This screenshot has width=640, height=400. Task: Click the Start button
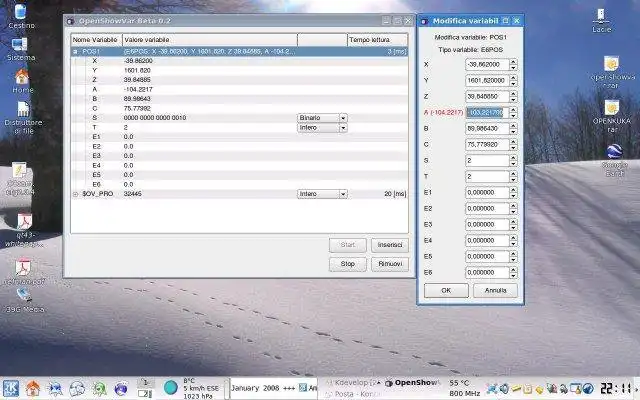coord(348,245)
